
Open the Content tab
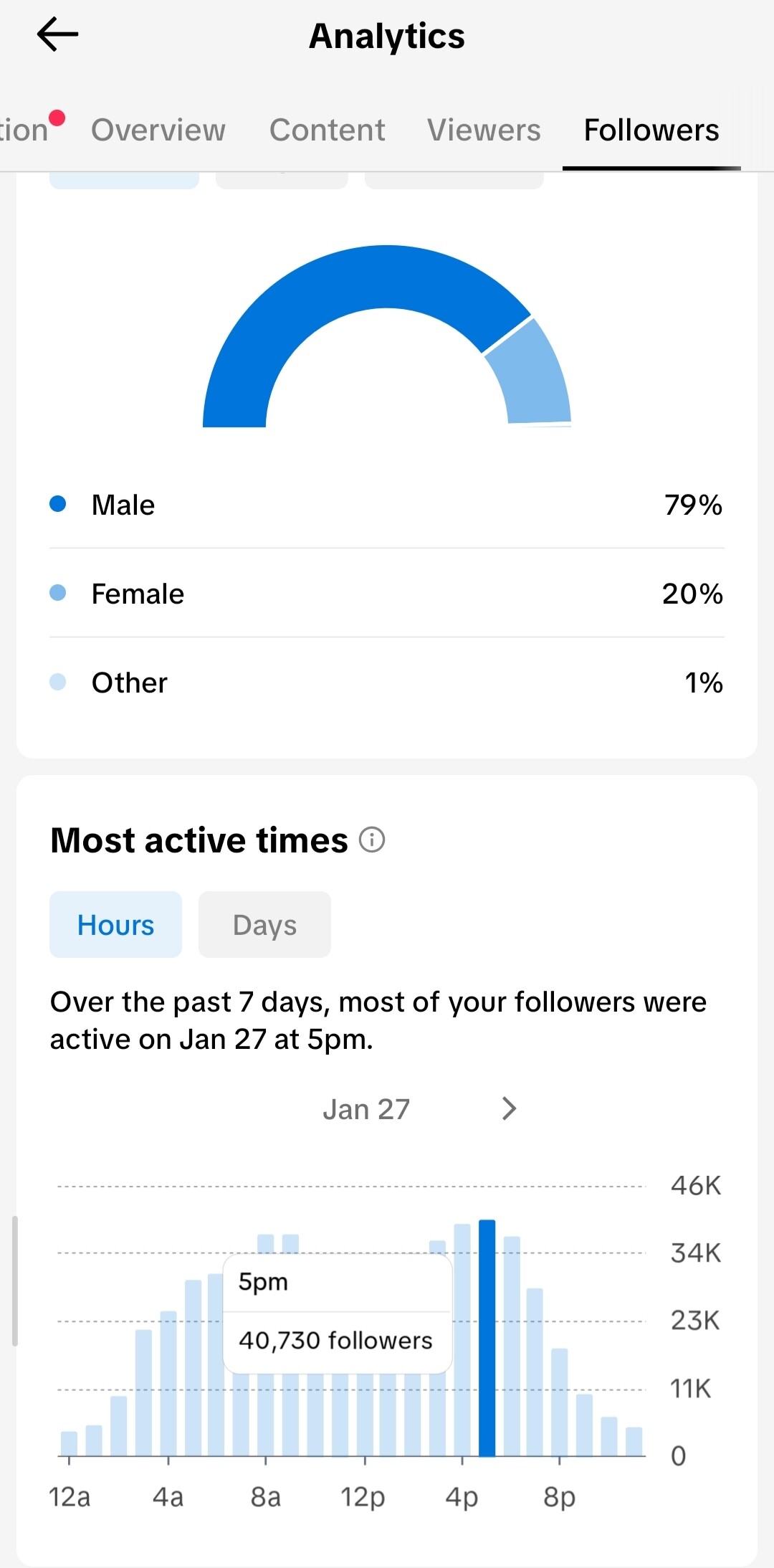pyautogui.click(x=328, y=130)
